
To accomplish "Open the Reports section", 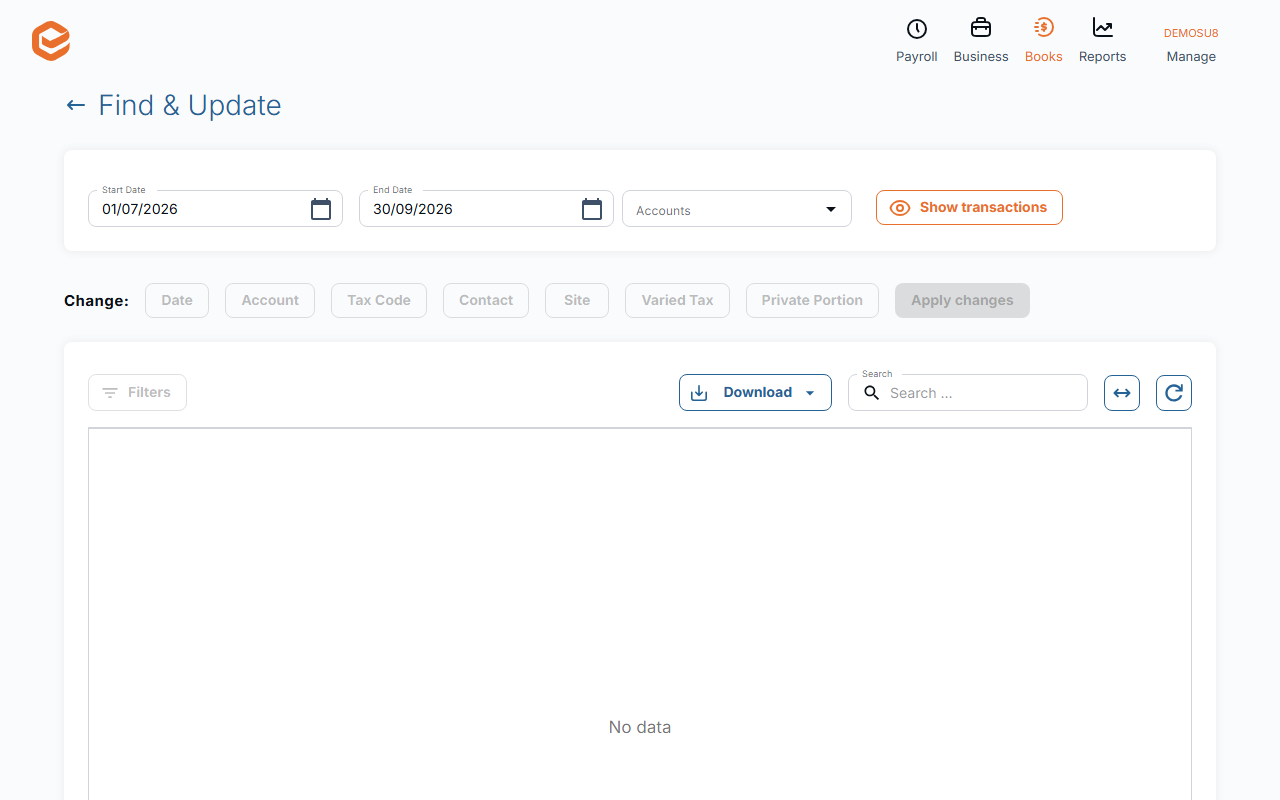I will (x=1103, y=41).
